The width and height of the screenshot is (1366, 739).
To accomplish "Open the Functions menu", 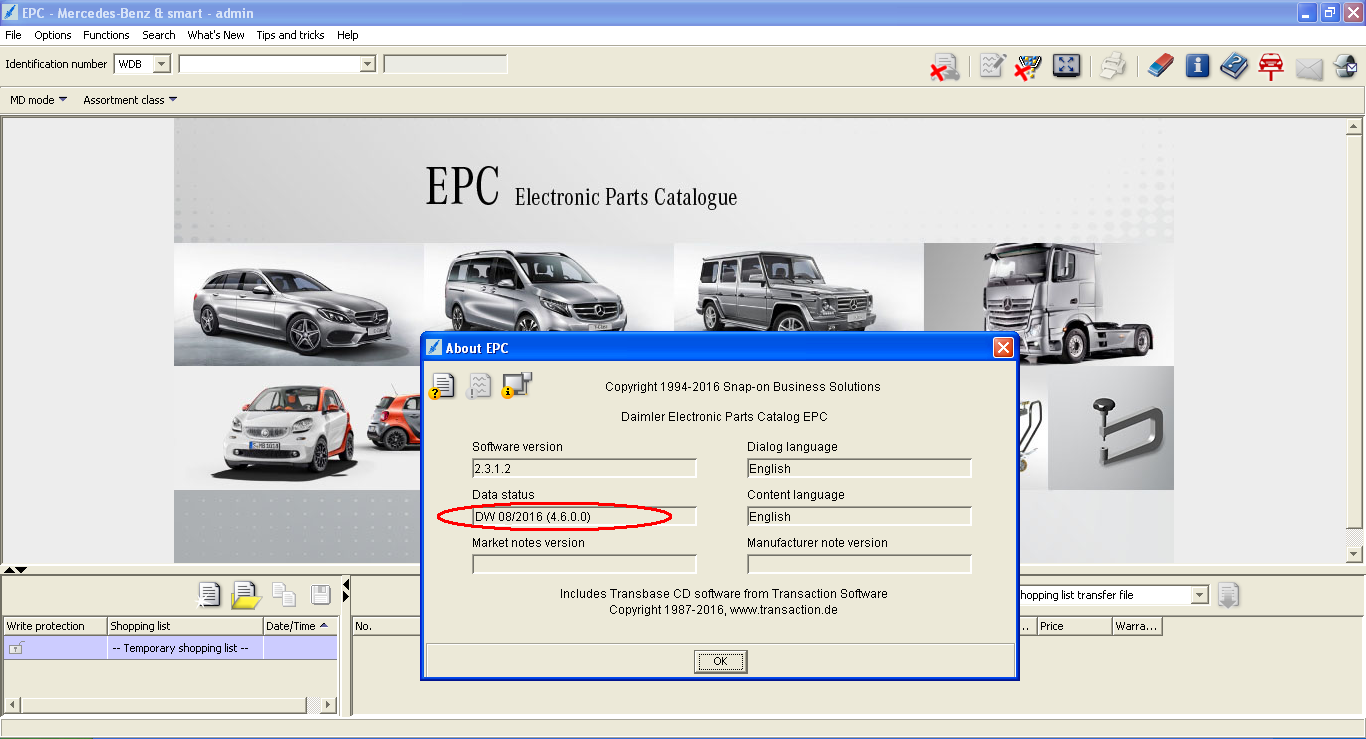I will pyautogui.click(x=106, y=35).
